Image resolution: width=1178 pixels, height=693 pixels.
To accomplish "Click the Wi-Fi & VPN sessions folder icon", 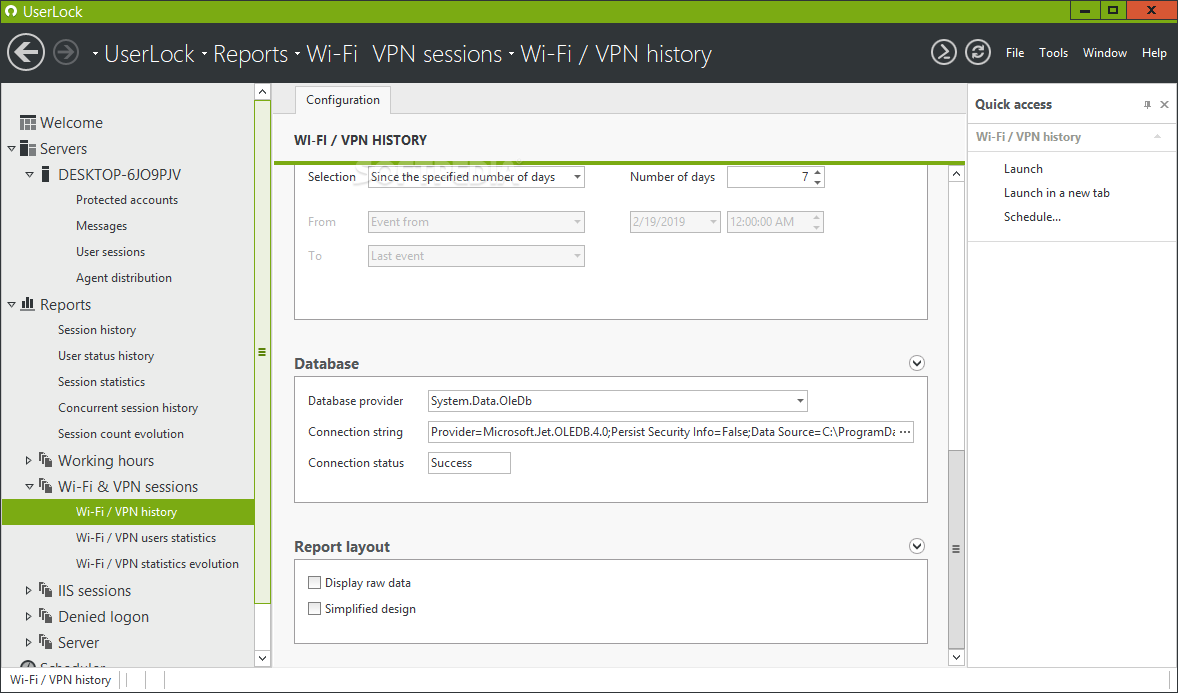I will pyautogui.click(x=46, y=486).
